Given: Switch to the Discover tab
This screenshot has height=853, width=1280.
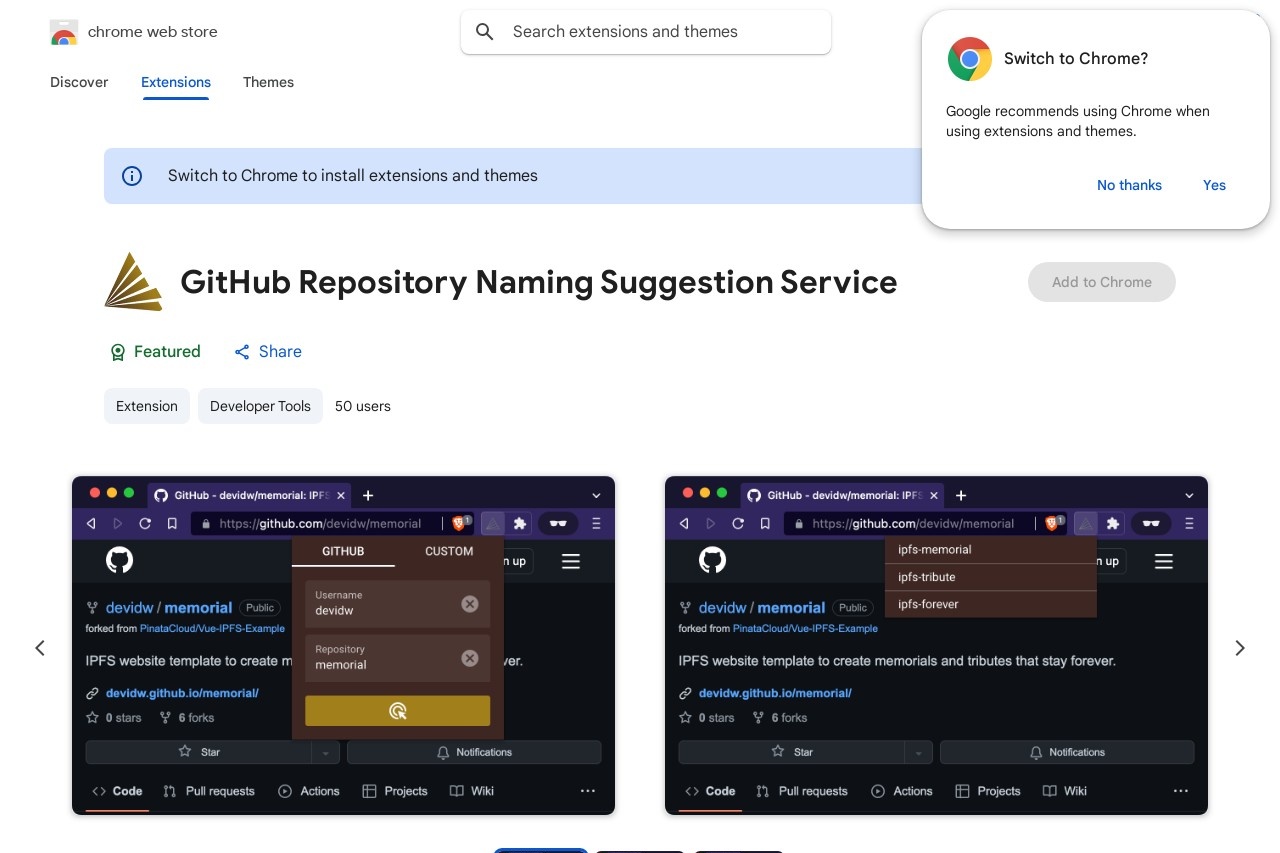Looking at the screenshot, I should click(x=79, y=82).
